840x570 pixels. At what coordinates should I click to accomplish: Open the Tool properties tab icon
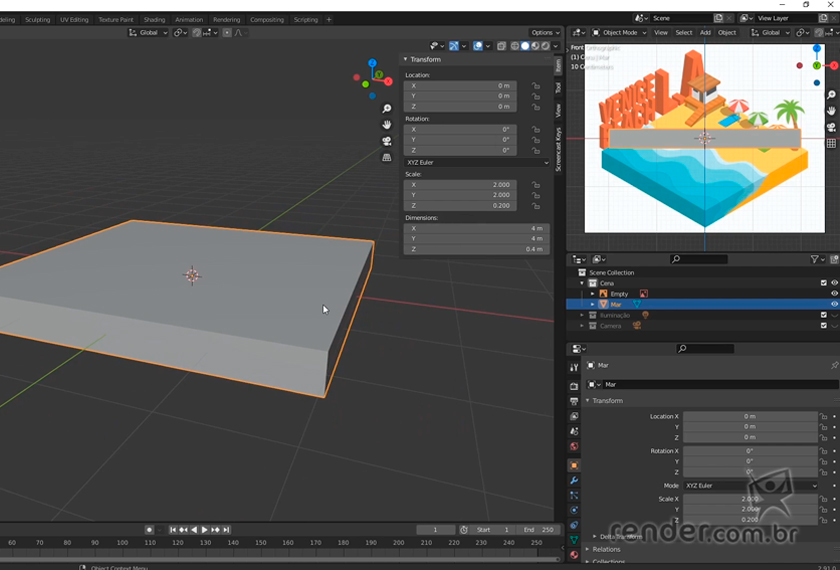[574, 368]
